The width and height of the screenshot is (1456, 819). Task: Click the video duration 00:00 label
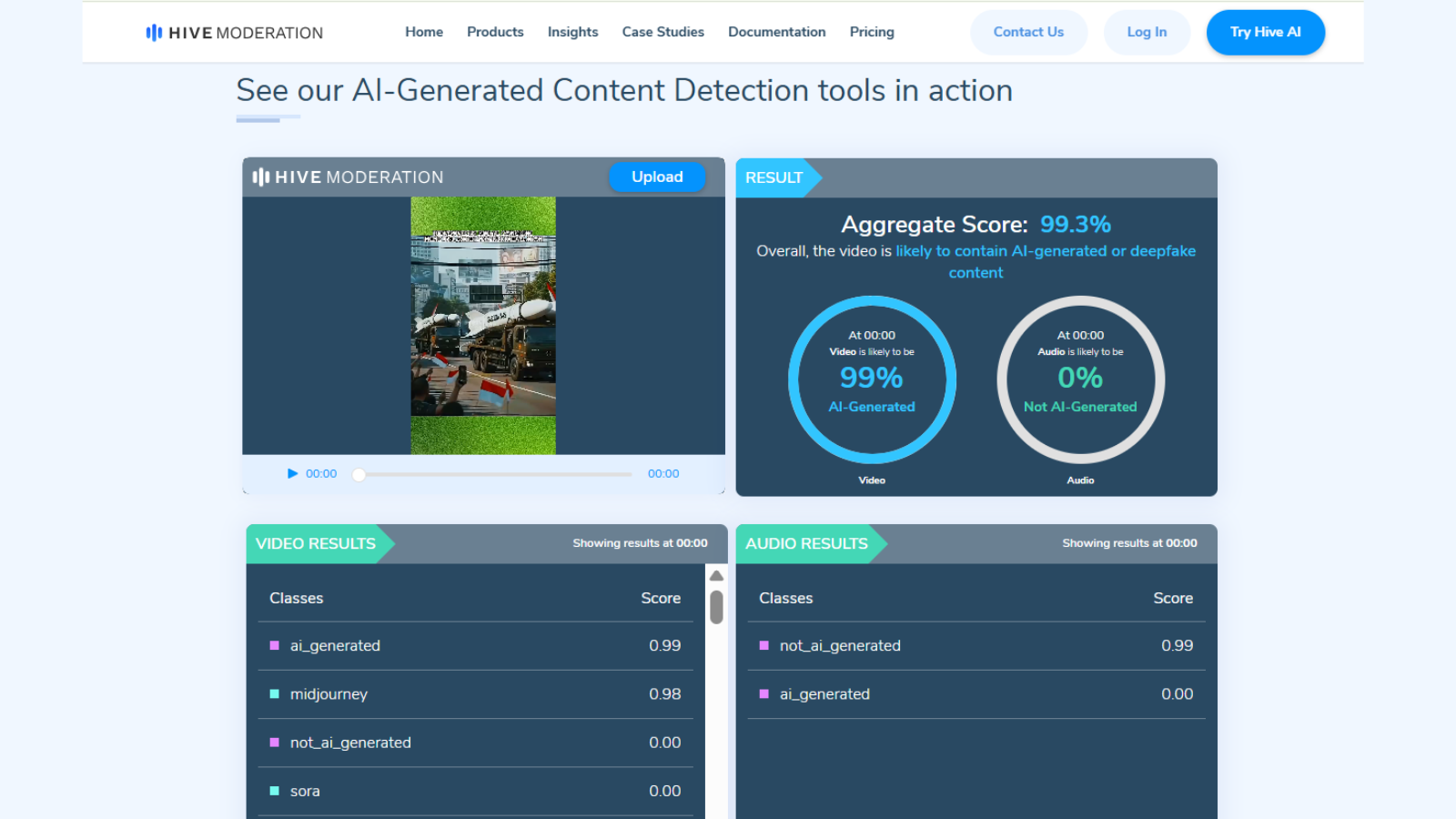pos(663,473)
